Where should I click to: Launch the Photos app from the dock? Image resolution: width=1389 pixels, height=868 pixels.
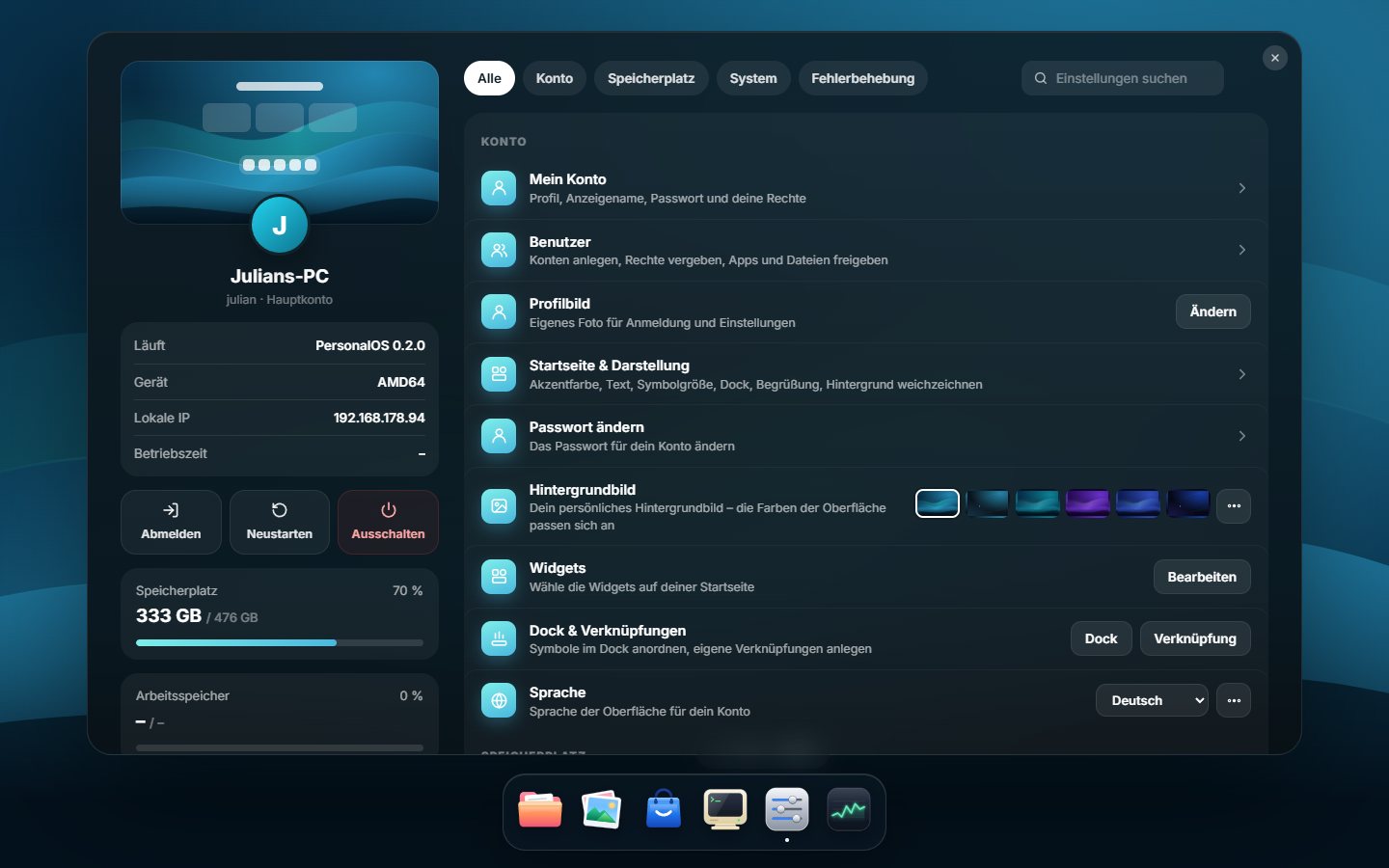pyautogui.click(x=602, y=810)
